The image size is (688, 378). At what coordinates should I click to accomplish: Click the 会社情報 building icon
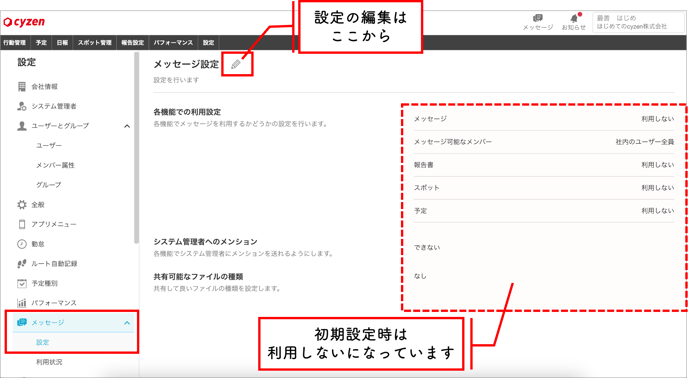pos(22,86)
